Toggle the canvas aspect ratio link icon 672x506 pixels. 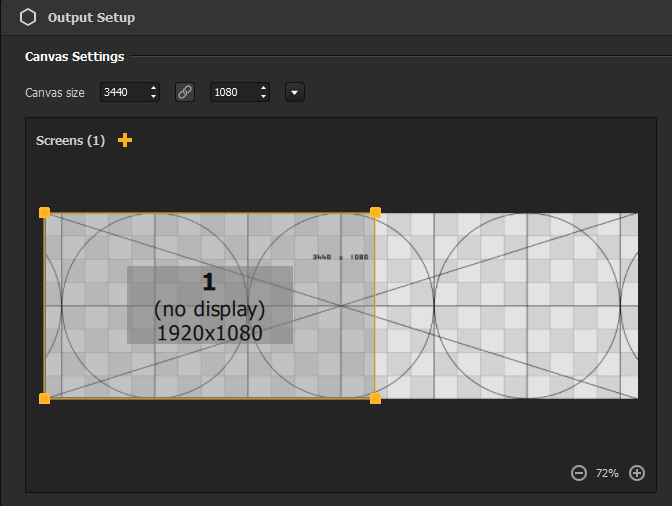pos(184,92)
